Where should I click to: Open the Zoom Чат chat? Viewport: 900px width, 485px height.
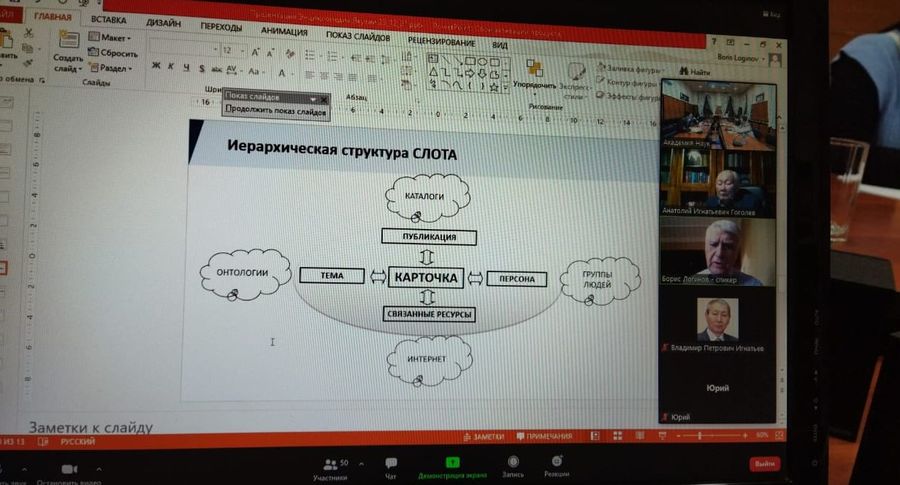coord(391,468)
